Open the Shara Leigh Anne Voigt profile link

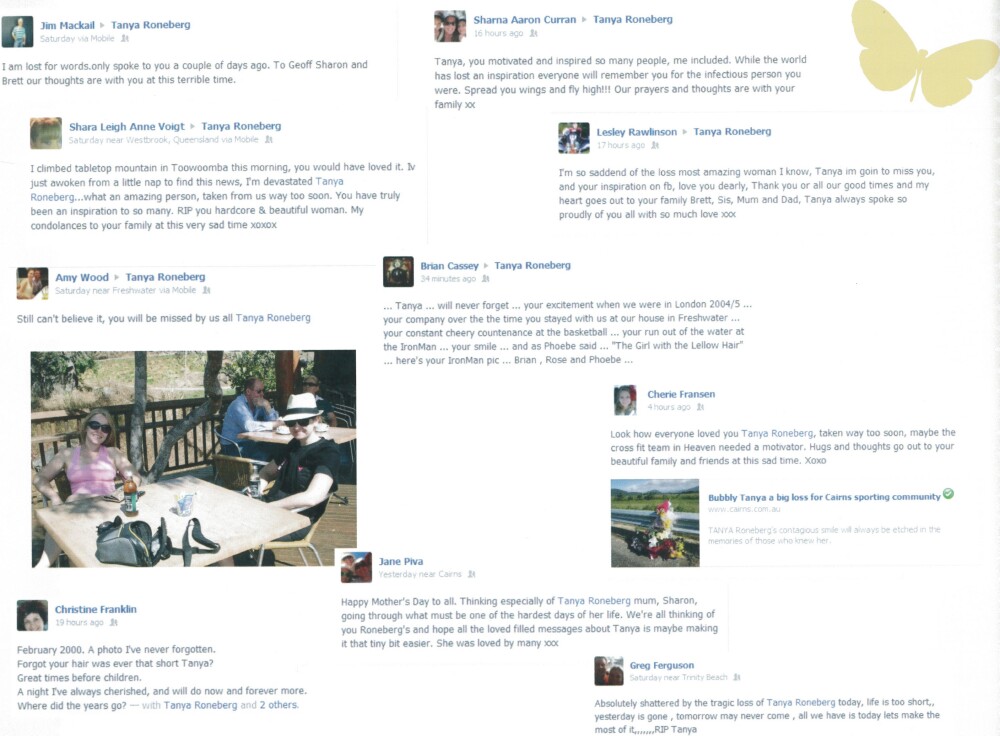click(126, 126)
